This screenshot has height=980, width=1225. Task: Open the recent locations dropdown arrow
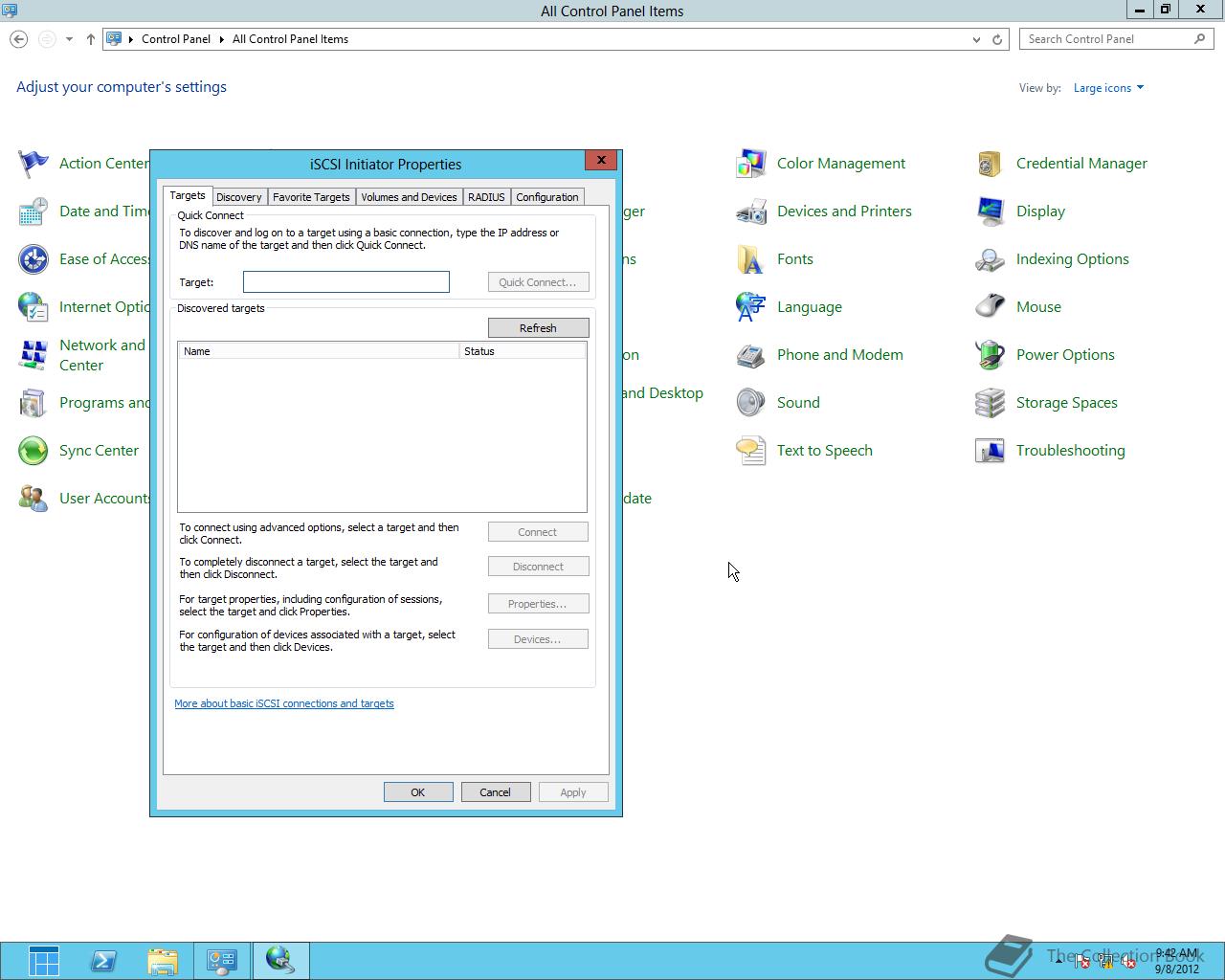tap(69, 39)
